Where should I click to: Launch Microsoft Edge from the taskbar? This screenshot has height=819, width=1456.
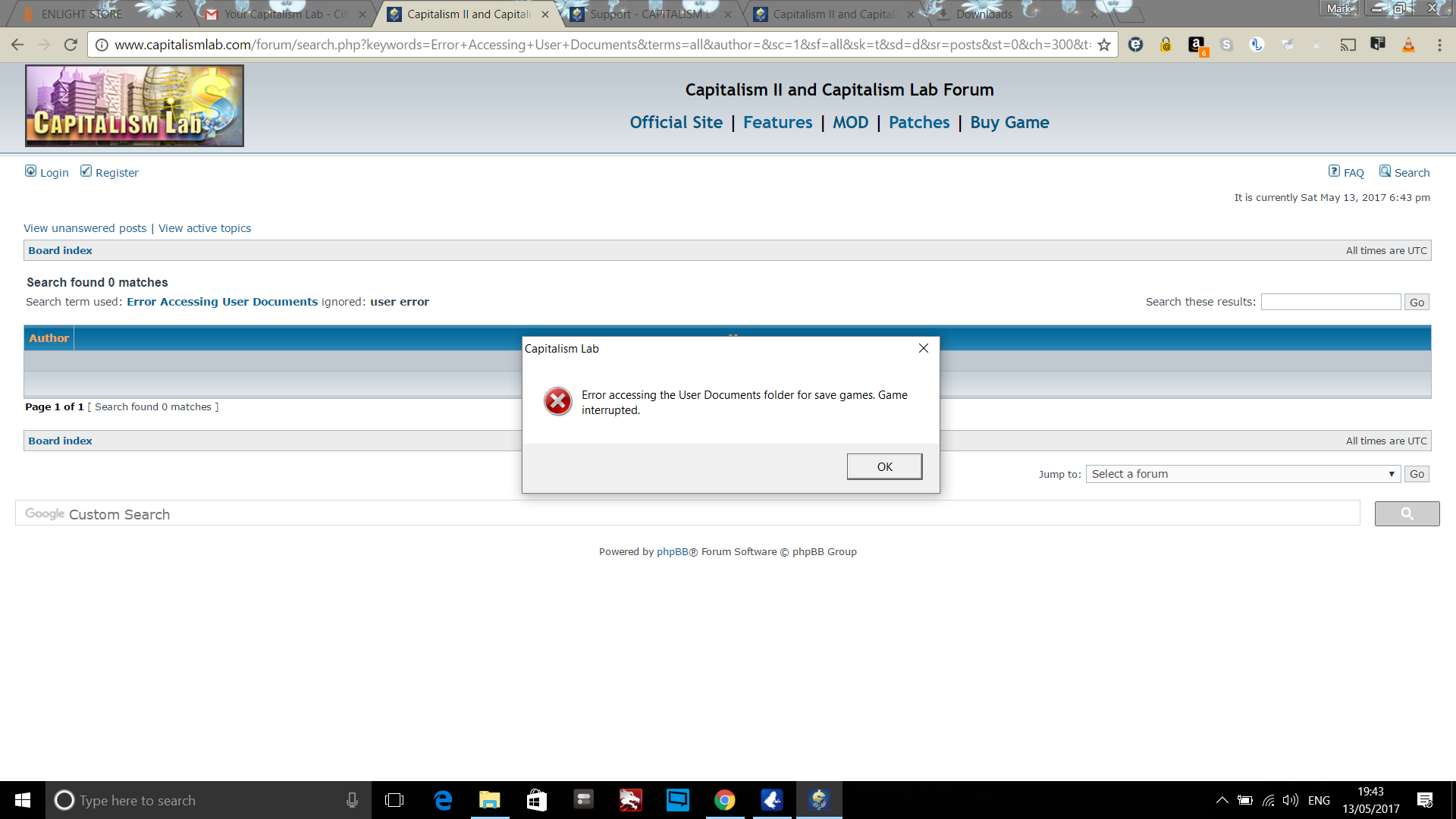[443, 800]
